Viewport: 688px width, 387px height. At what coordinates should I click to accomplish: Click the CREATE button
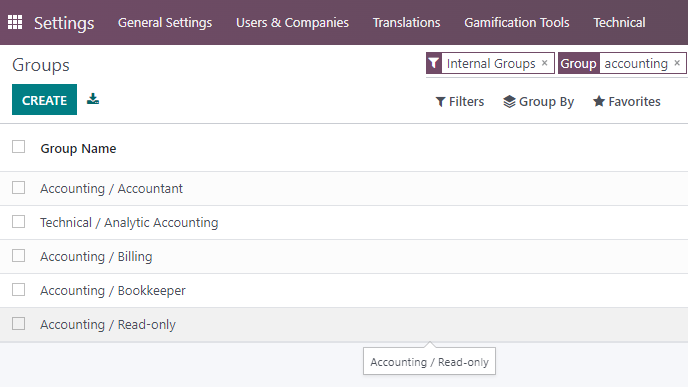[x=44, y=100]
